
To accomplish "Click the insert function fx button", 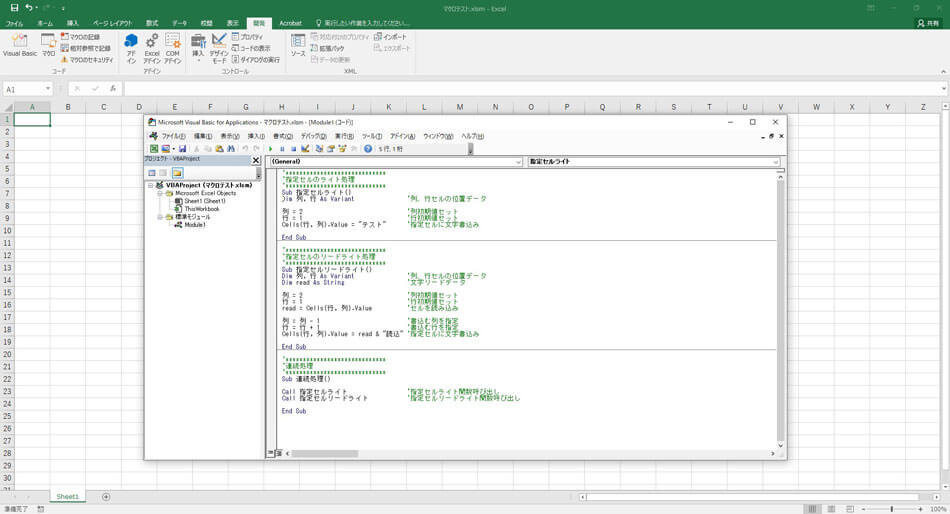I will click(113, 89).
